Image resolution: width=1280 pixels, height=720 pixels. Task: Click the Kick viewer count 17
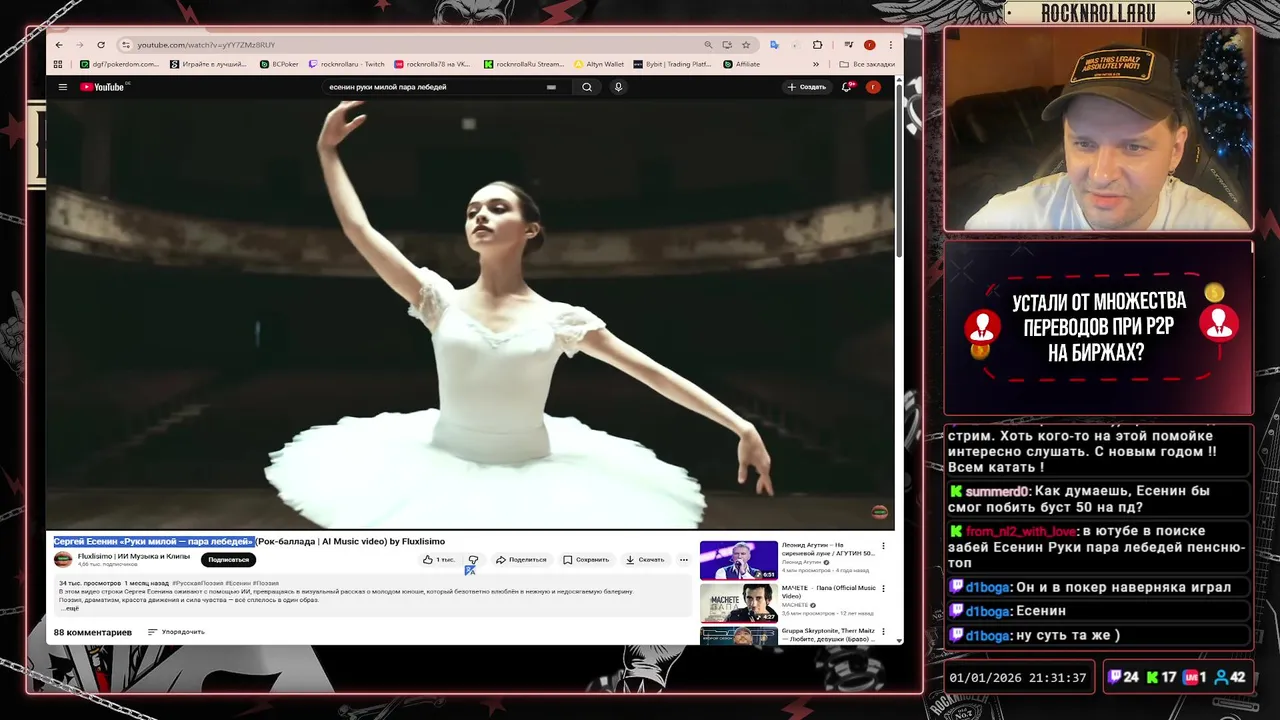pyautogui.click(x=1162, y=677)
